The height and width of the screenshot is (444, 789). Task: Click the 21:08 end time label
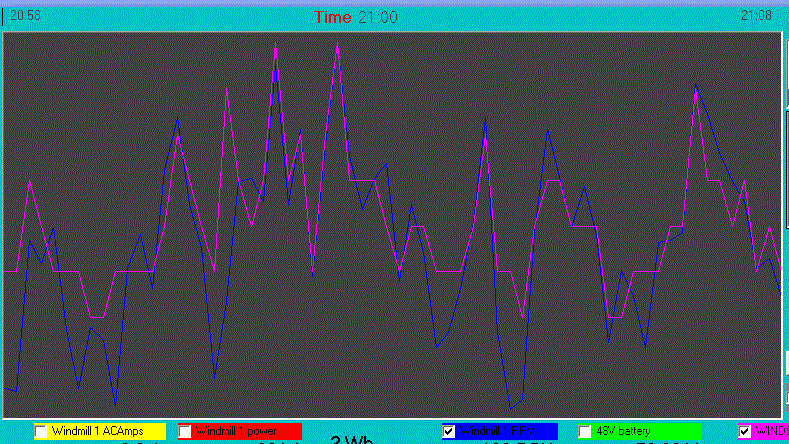755,16
